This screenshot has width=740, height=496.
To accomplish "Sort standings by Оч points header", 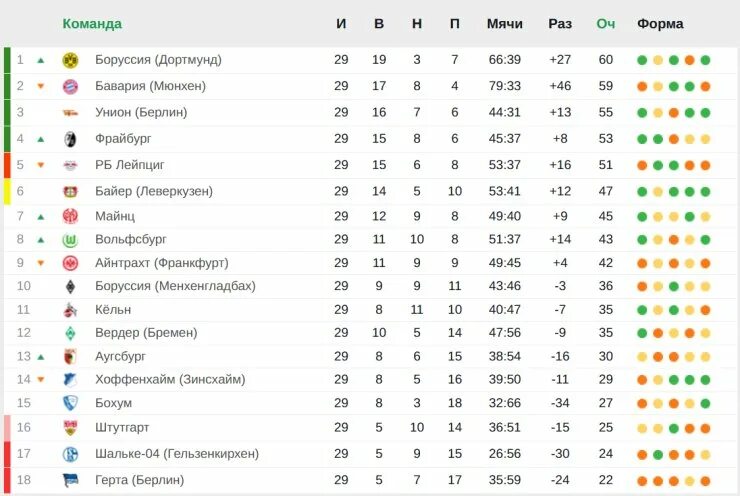I will (605, 24).
